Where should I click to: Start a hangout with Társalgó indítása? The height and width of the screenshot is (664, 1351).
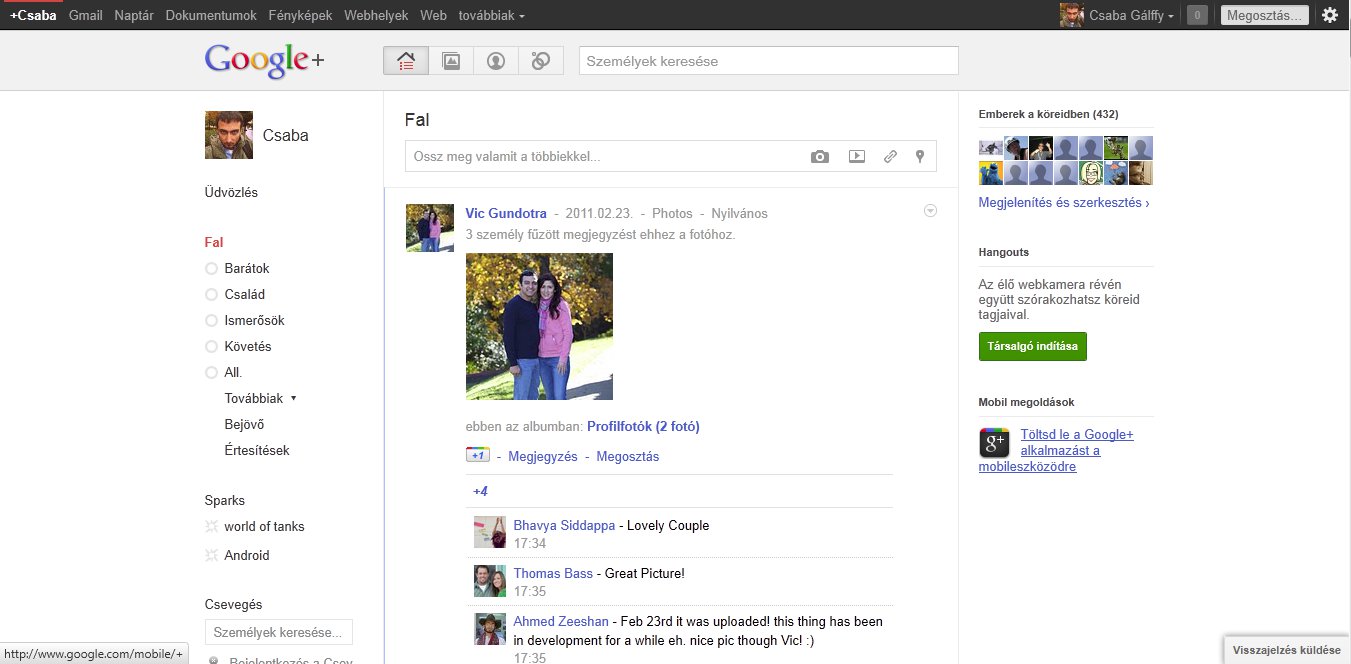pos(1032,346)
